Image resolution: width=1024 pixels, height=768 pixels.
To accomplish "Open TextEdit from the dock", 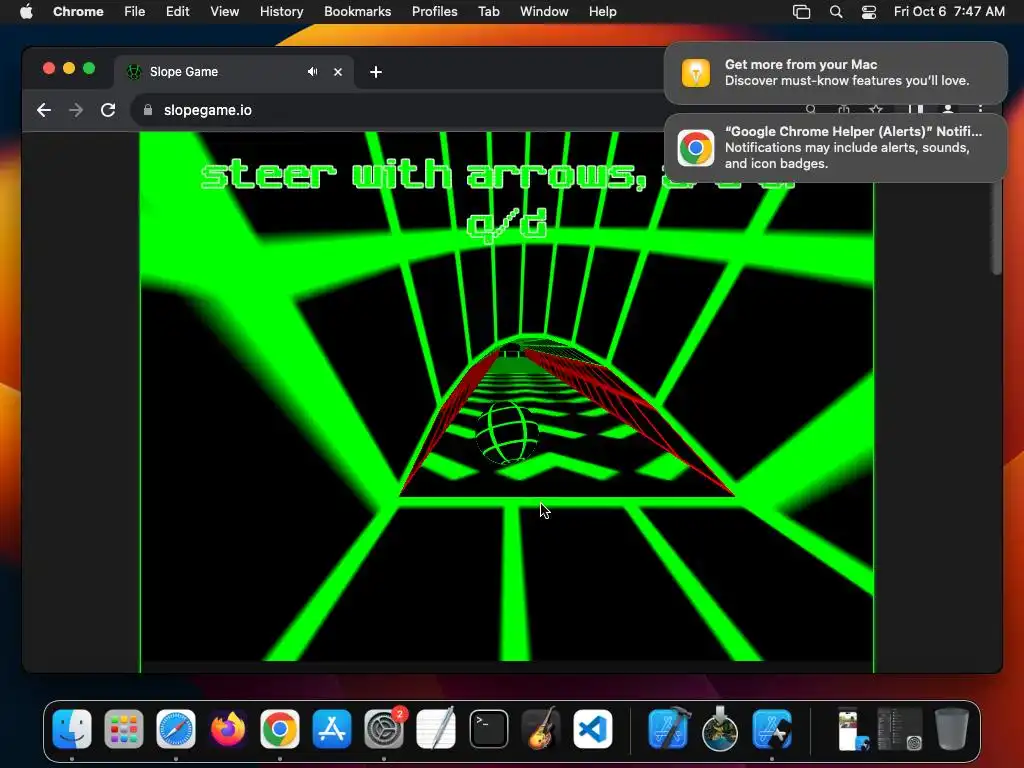I will (x=436, y=729).
